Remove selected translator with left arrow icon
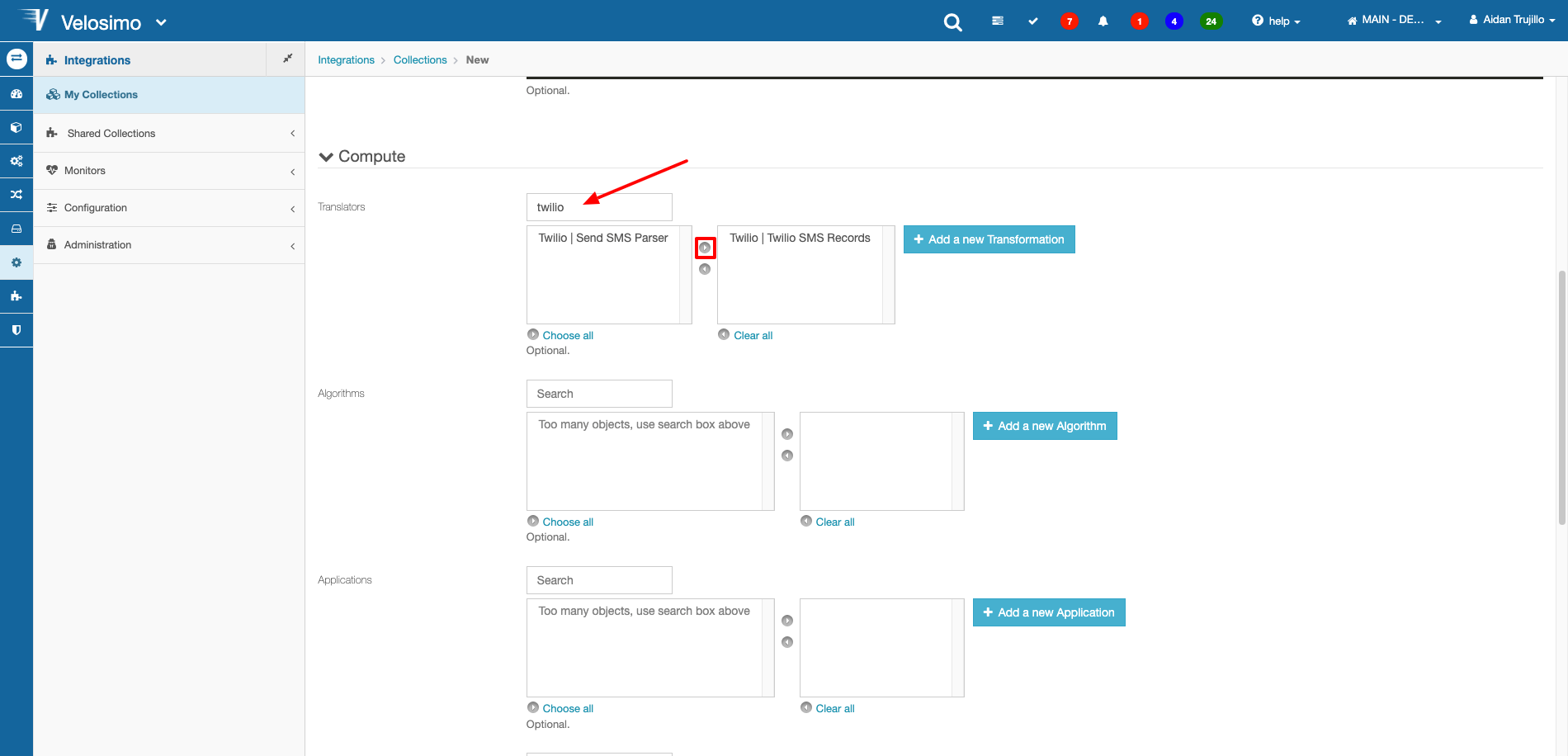1568x756 pixels. click(705, 269)
